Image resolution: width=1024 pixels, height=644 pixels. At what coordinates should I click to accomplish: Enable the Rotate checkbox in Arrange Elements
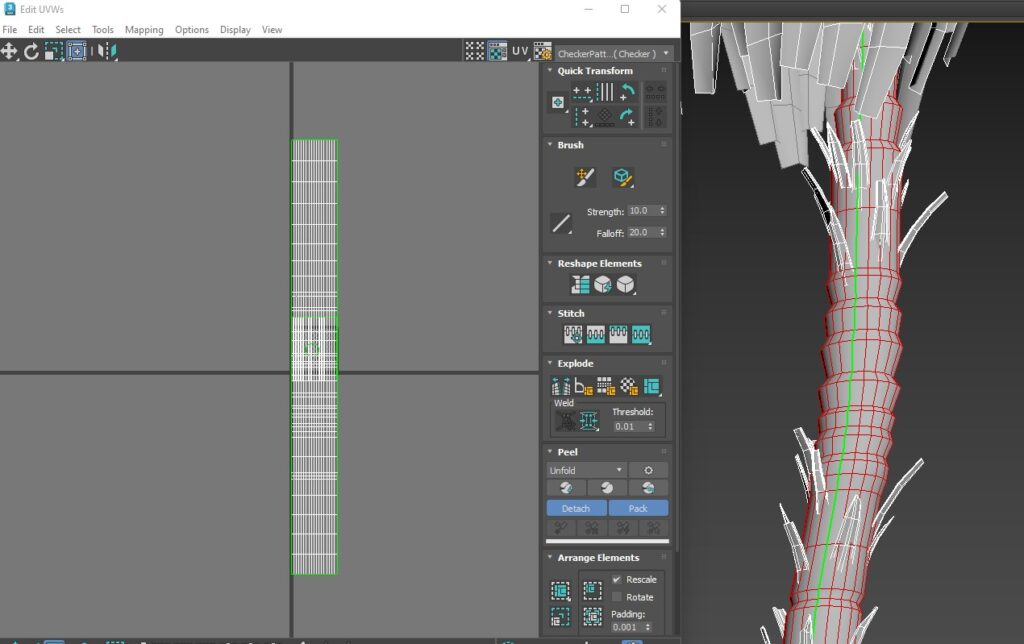click(x=617, y=597)
